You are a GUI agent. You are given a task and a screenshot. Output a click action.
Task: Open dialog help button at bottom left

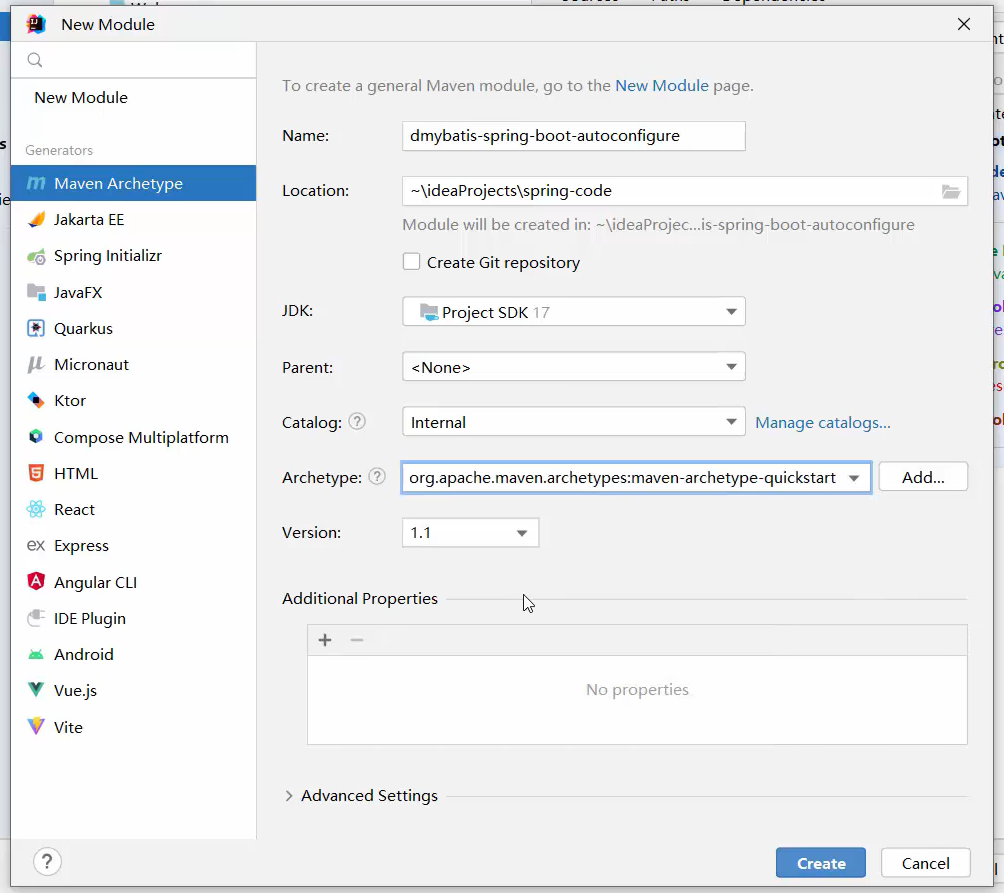(x=47, y=862)
